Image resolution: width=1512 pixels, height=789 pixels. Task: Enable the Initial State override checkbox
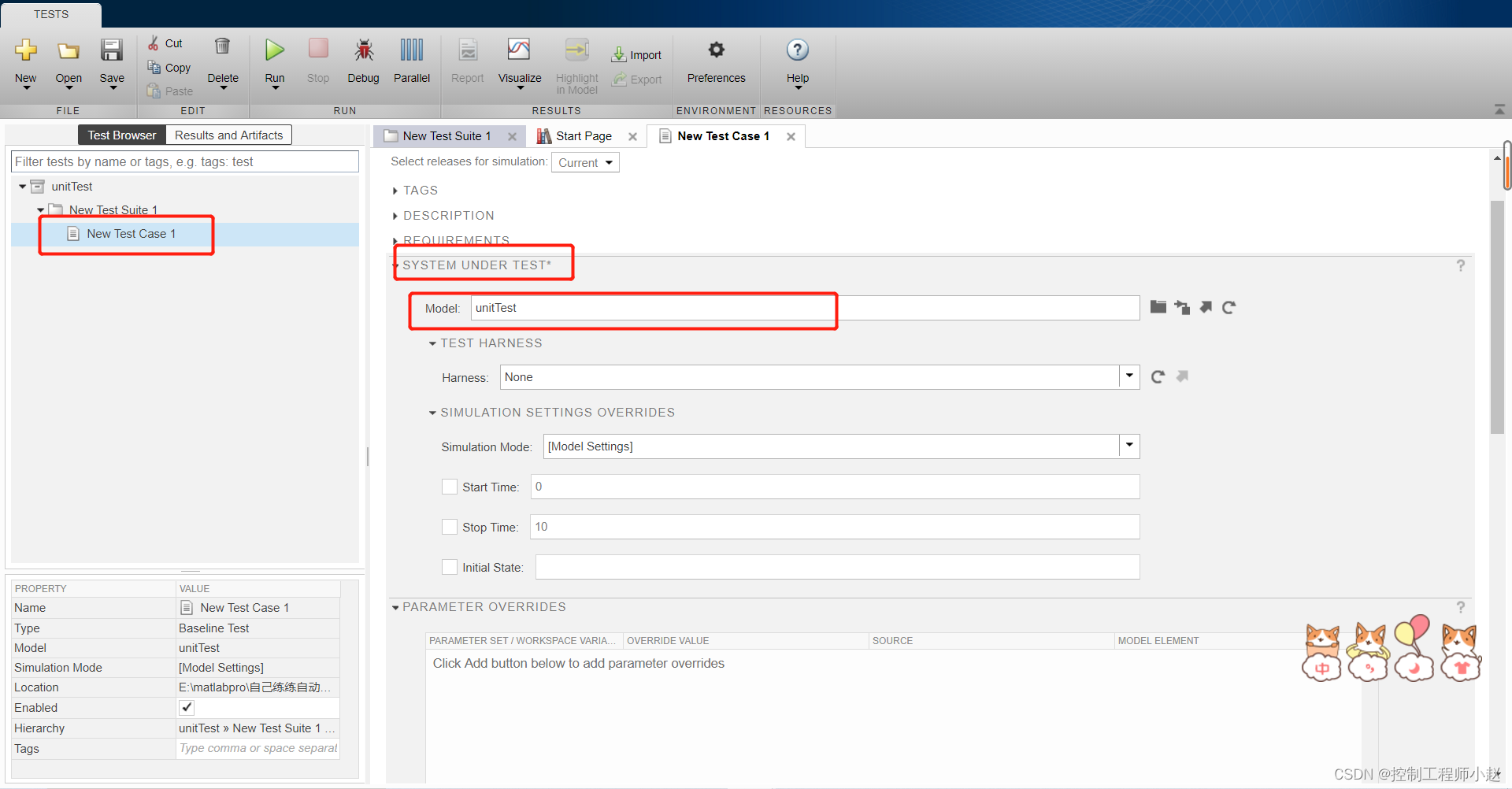450,567
